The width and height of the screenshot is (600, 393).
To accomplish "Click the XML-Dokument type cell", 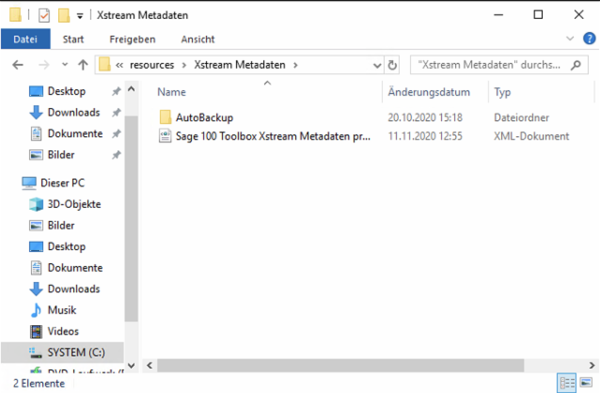I will click(x=531, y=136).
